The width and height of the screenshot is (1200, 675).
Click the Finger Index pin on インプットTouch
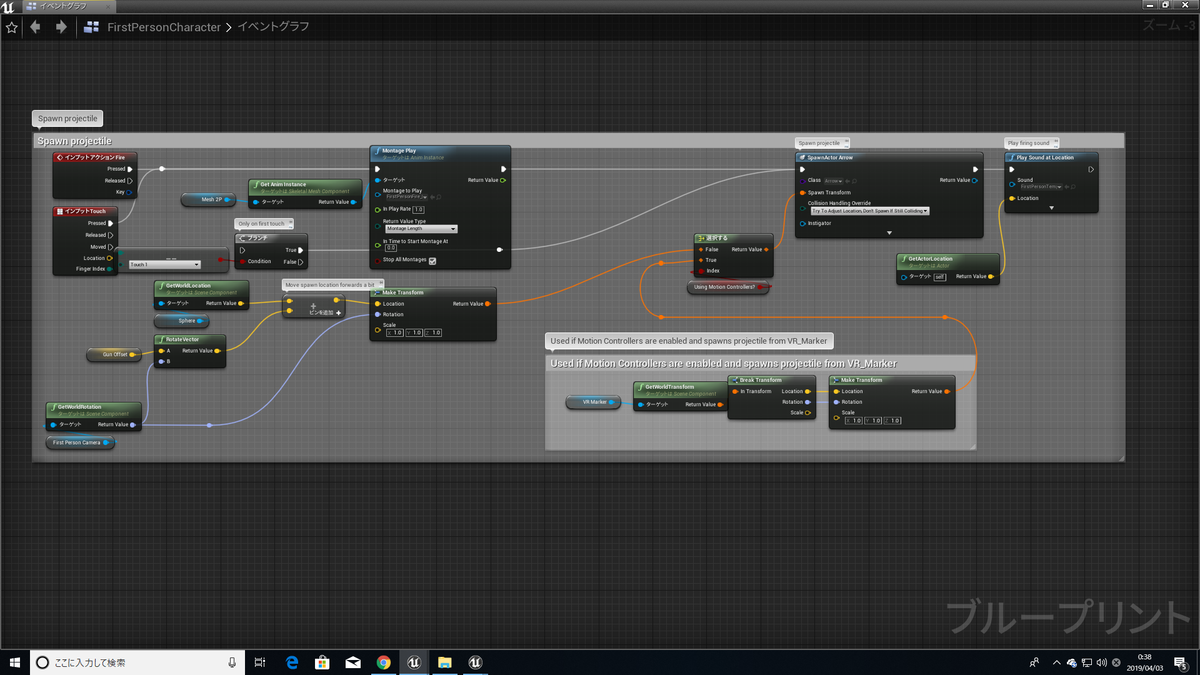click(110, 268)
